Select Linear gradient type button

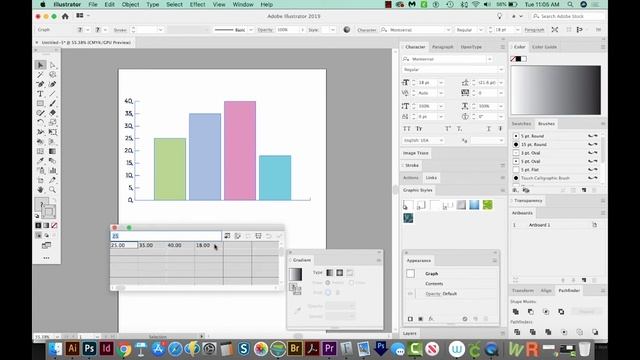click(329, 273)
